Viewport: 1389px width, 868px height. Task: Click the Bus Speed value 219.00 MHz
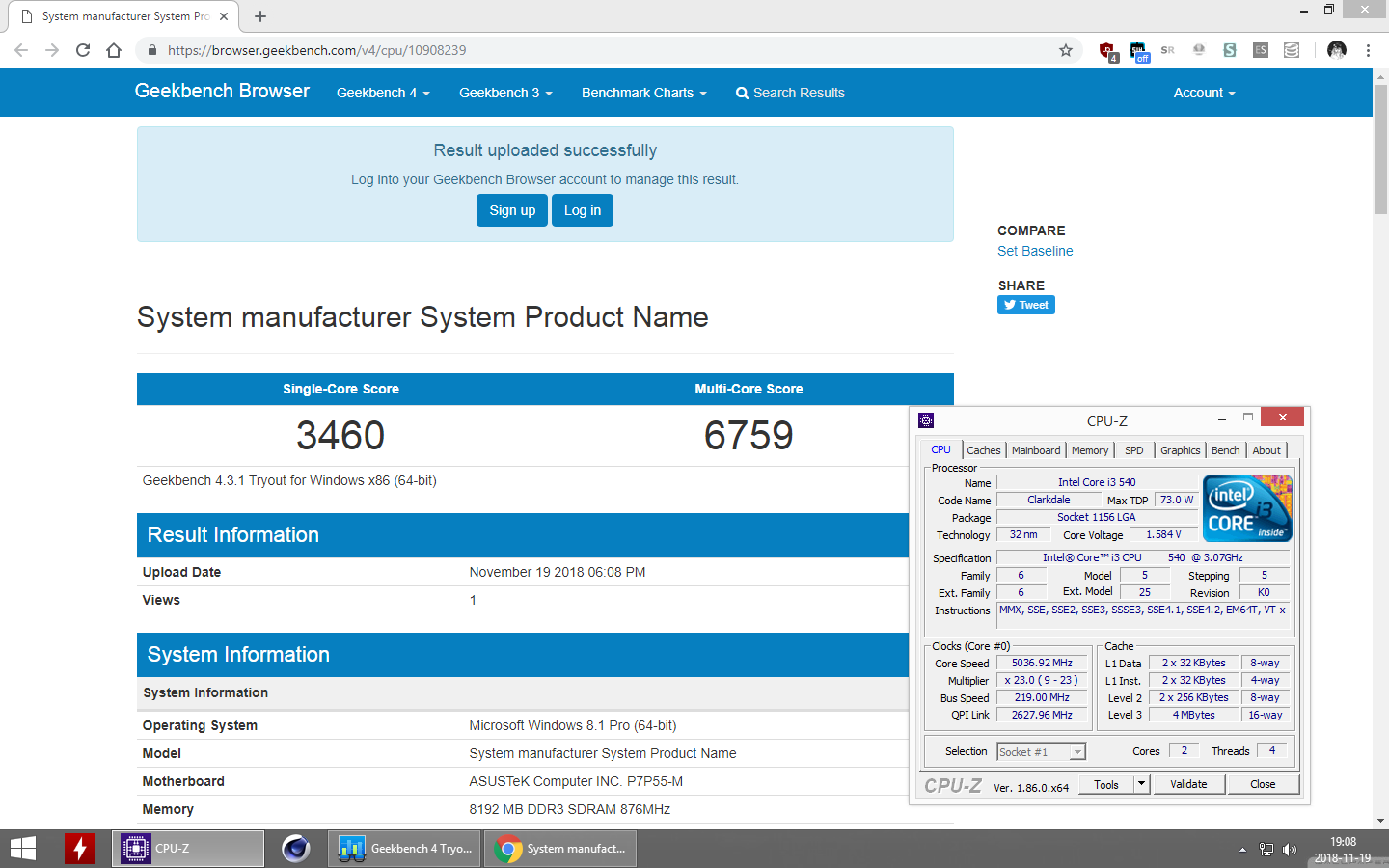coord(1042,697)
